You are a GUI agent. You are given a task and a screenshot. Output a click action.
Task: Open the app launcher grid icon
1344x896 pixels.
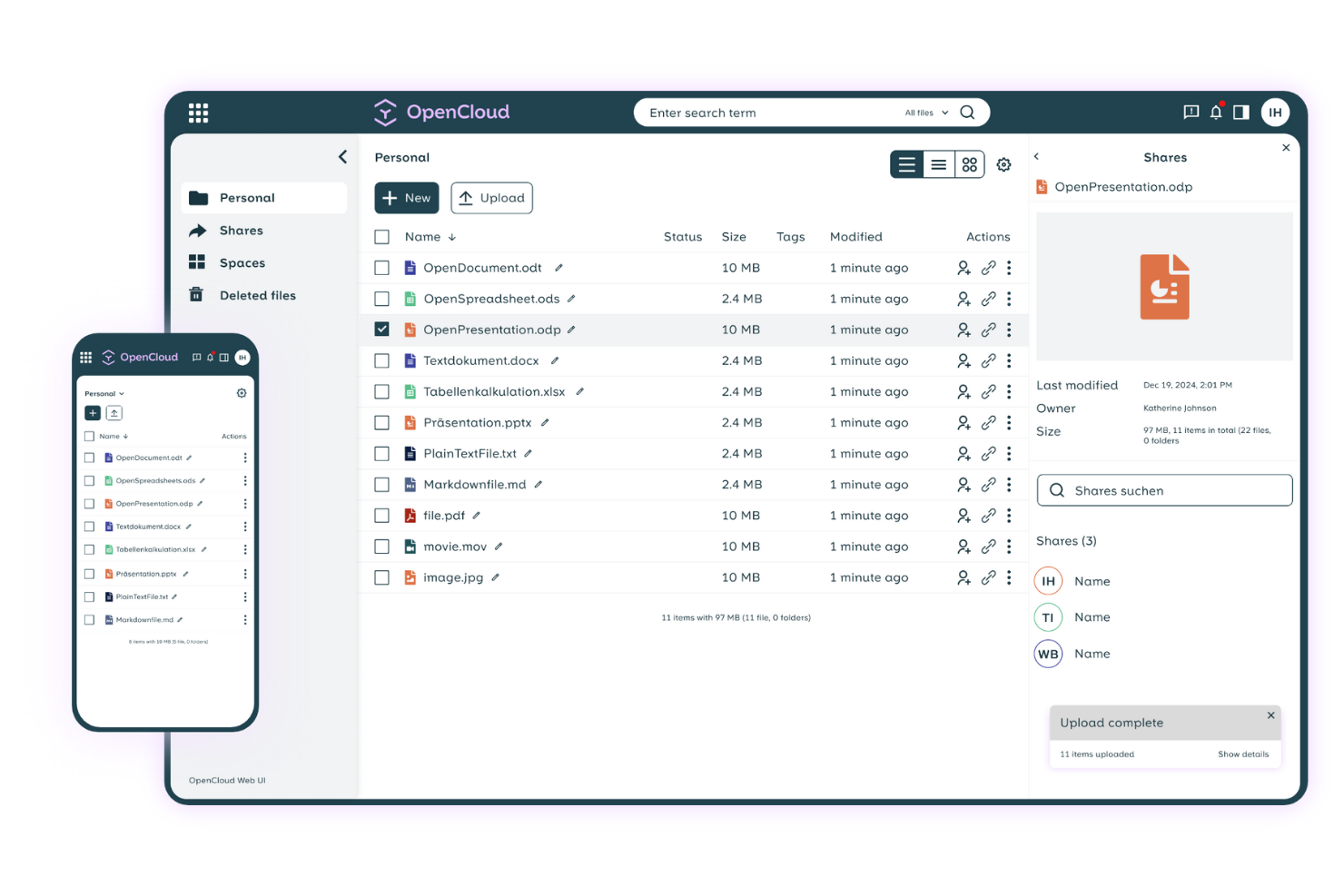(198, 113)
